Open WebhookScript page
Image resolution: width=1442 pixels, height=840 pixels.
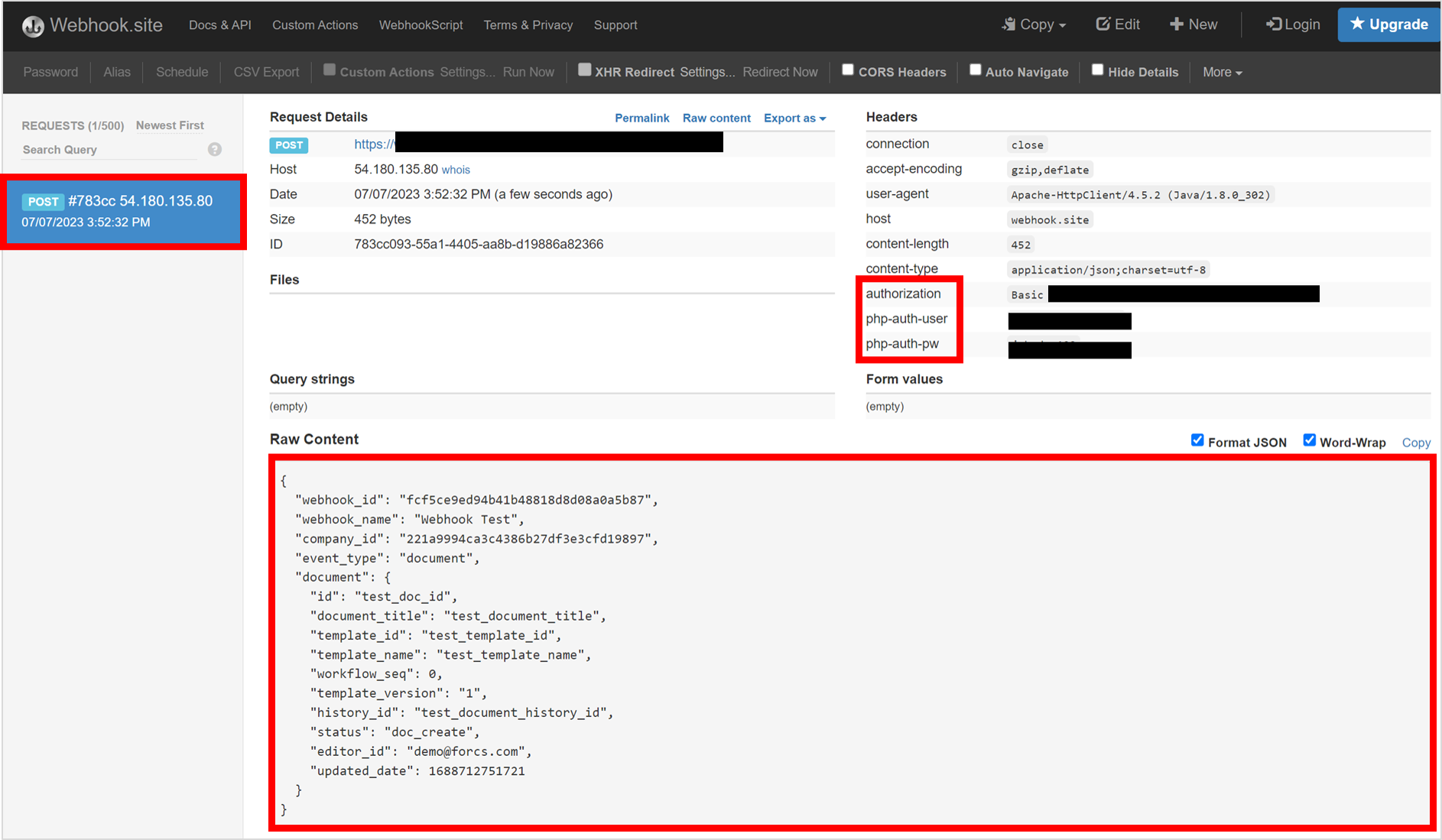(x=421, y=25)
